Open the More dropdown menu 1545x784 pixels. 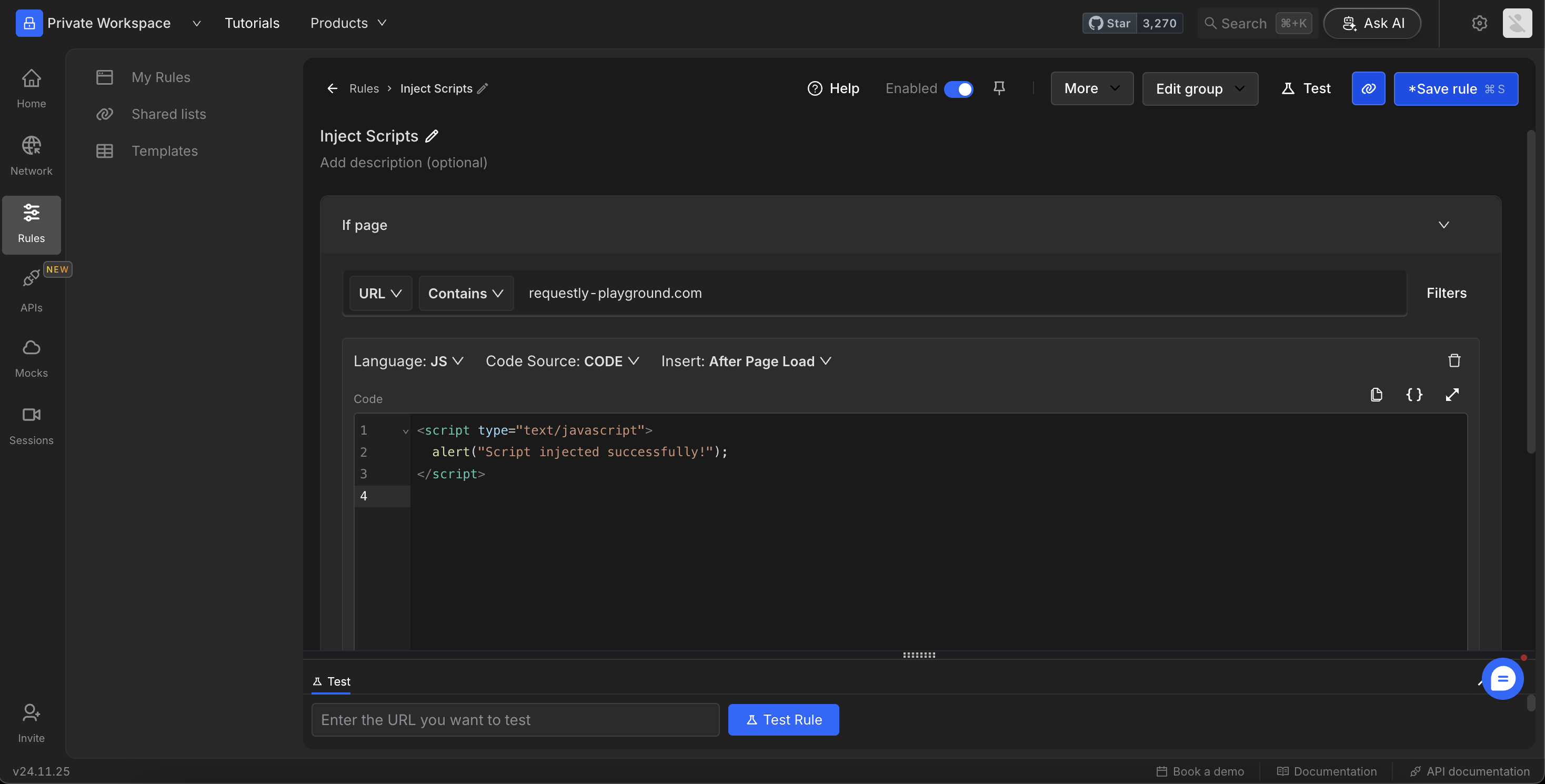coord(1091,89)
